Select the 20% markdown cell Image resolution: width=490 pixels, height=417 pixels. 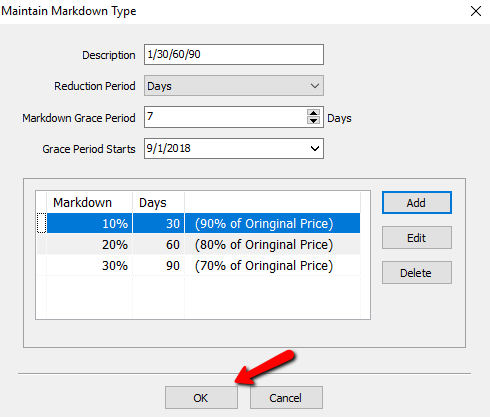click(x=89, y=245)
